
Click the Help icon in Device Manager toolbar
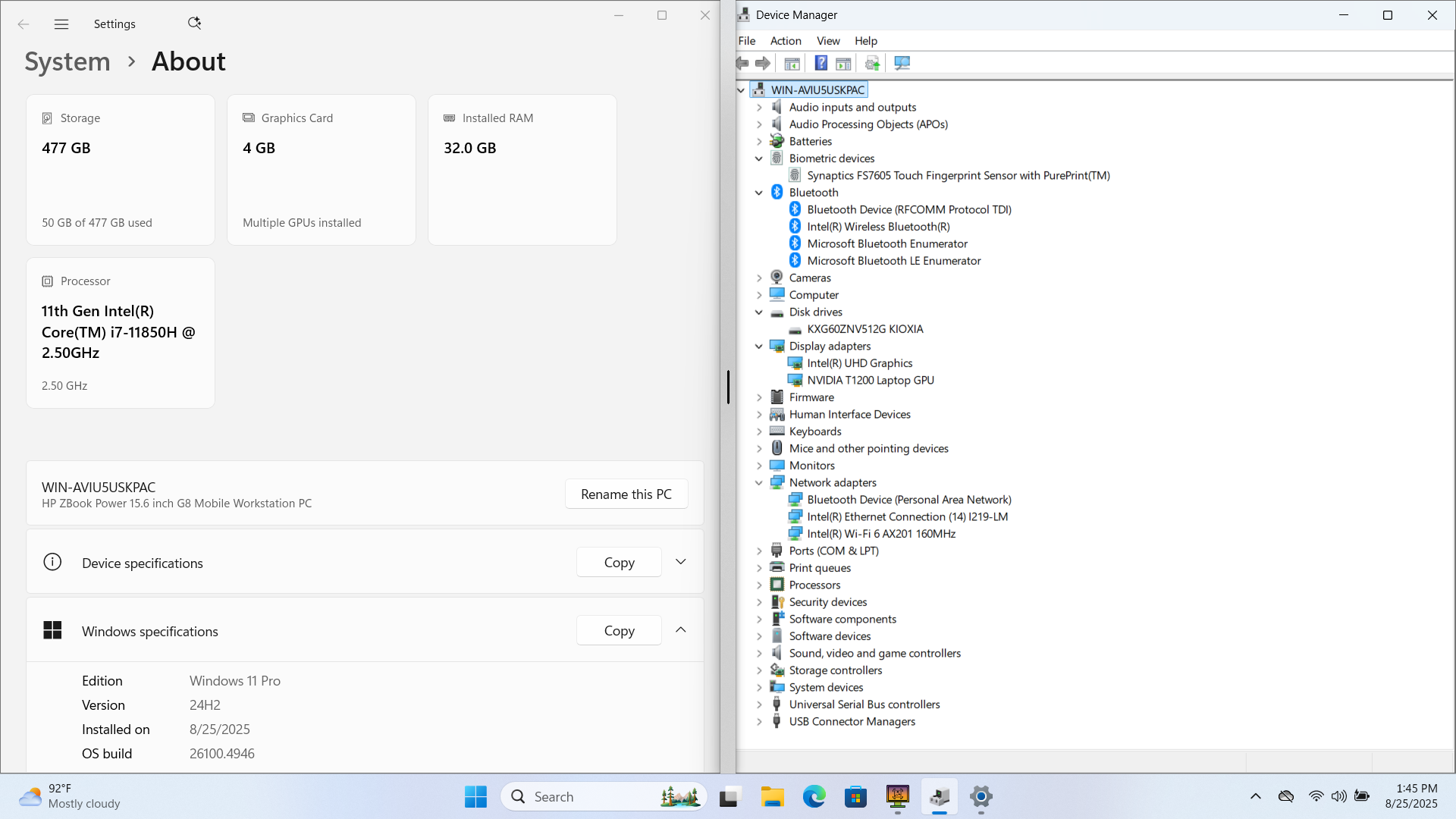tap(821, 63)
